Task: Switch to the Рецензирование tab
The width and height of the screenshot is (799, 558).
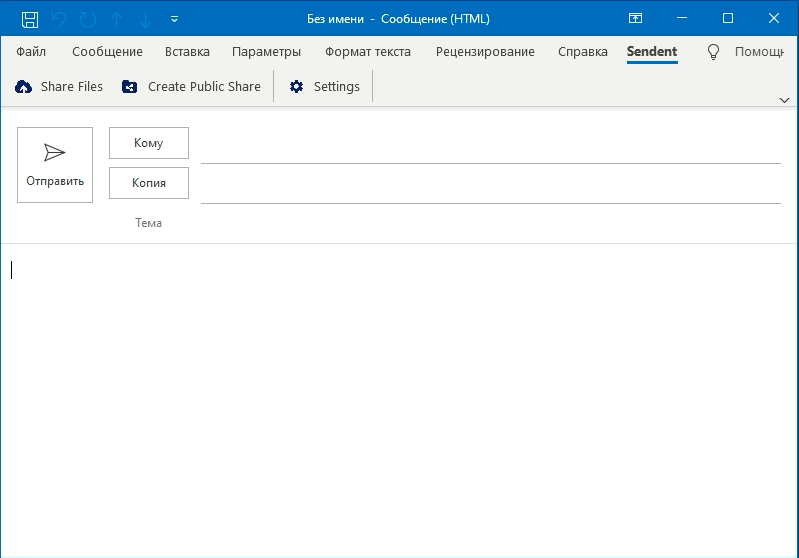Action: point(485,51)
